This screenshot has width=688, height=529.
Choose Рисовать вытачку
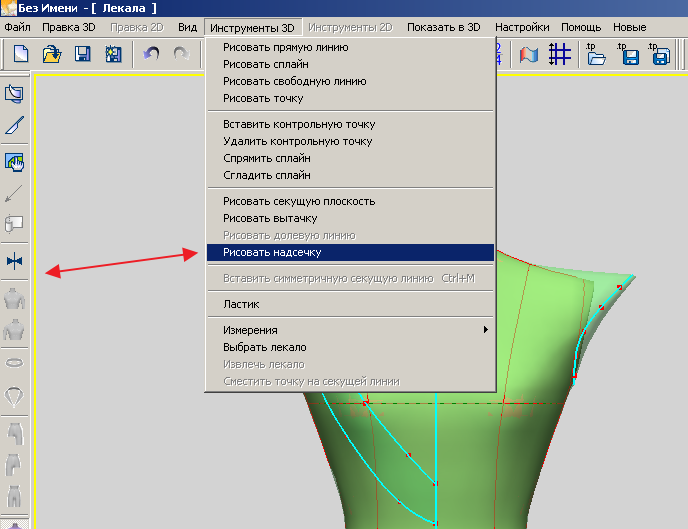pyautogui.click(x=350, y=218)
